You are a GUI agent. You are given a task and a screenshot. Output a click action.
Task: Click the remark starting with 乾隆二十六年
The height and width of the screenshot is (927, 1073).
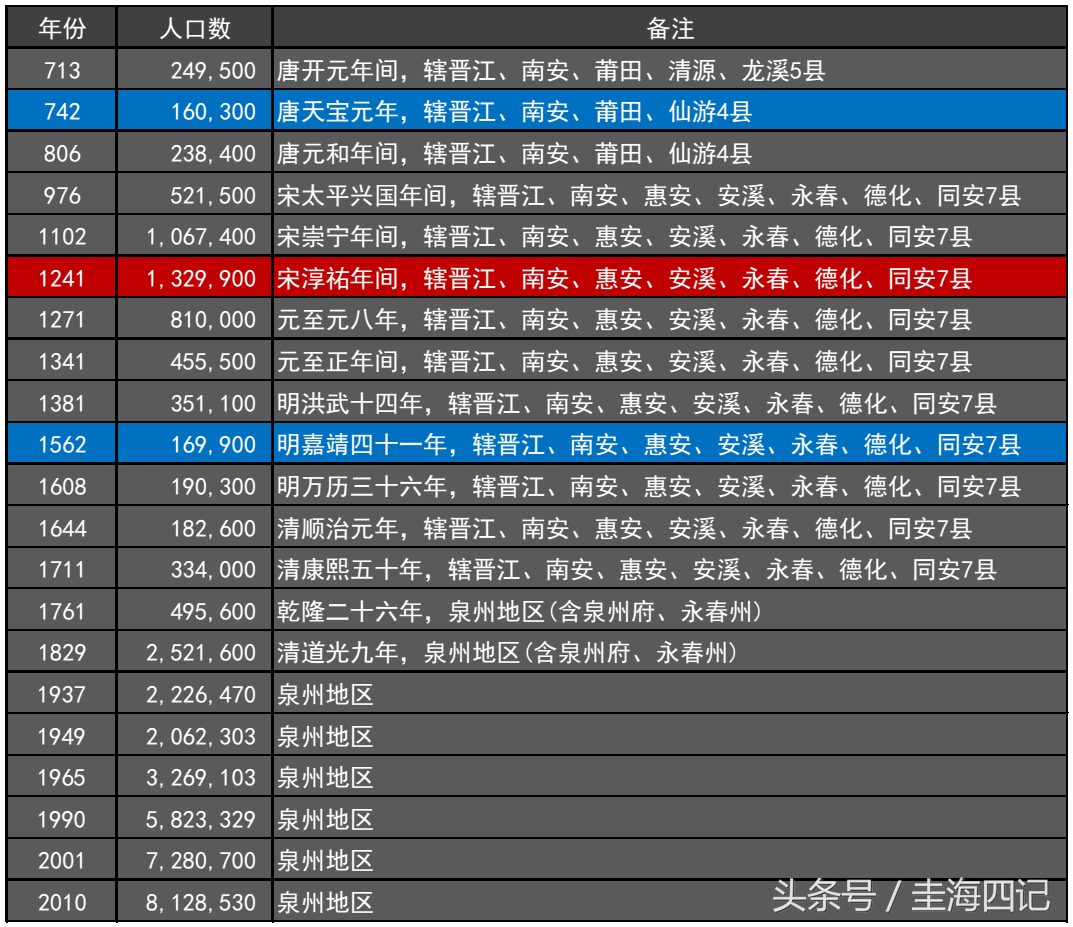519,611
